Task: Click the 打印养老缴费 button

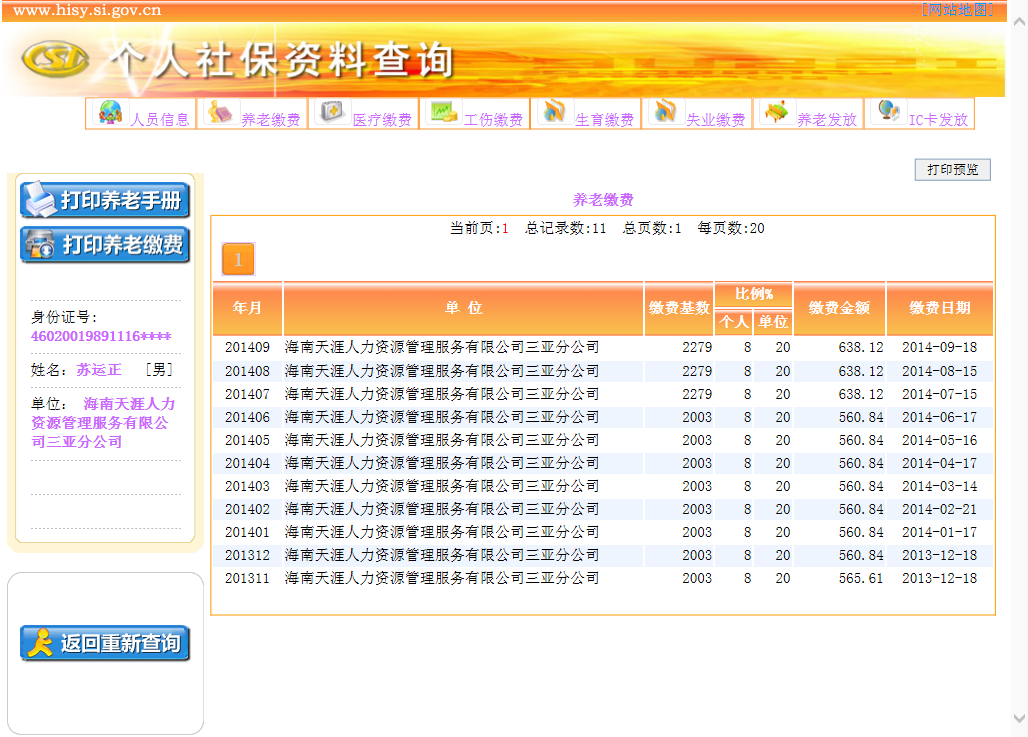Action: tap(105, 244)
